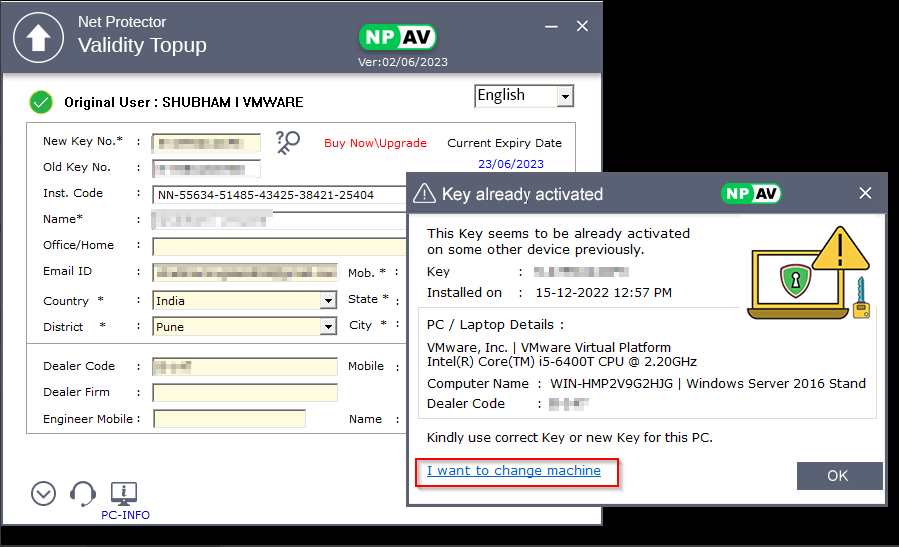This screenshot has width=899, height=547.
Task: Click the Dealer Firm input field
Action: pyautogui.click(x=245, y=393)
